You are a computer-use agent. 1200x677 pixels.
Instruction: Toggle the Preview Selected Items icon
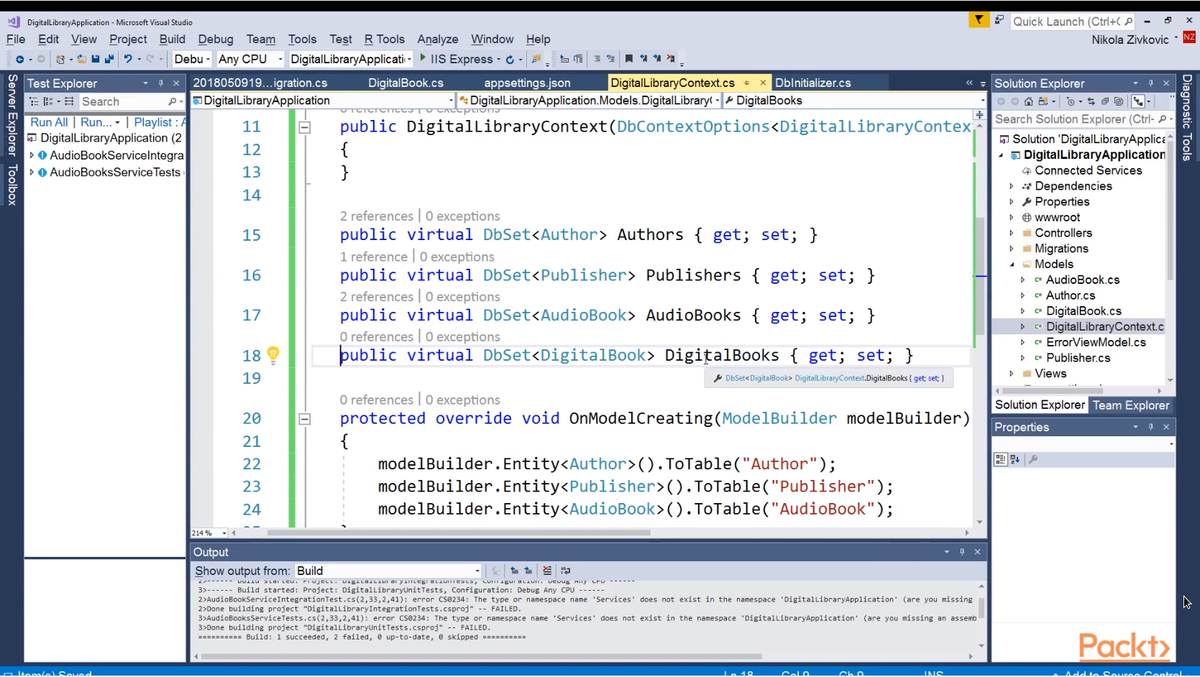(x=1138, y=102)
